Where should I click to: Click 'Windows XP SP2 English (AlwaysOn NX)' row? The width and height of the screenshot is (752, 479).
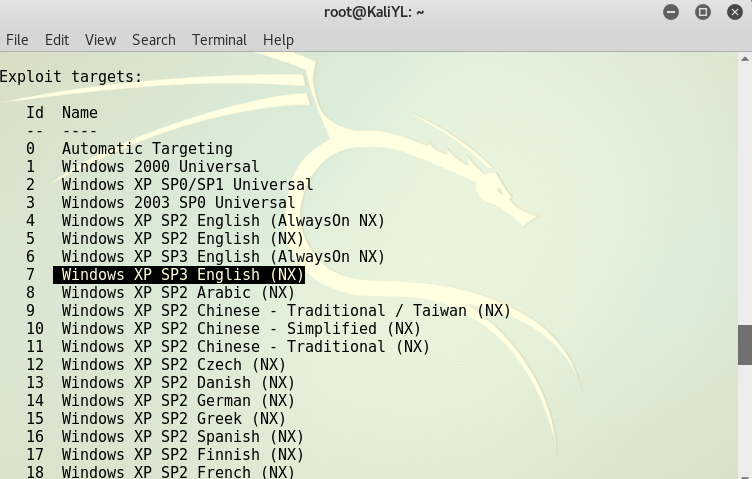(x=206, y=221)
